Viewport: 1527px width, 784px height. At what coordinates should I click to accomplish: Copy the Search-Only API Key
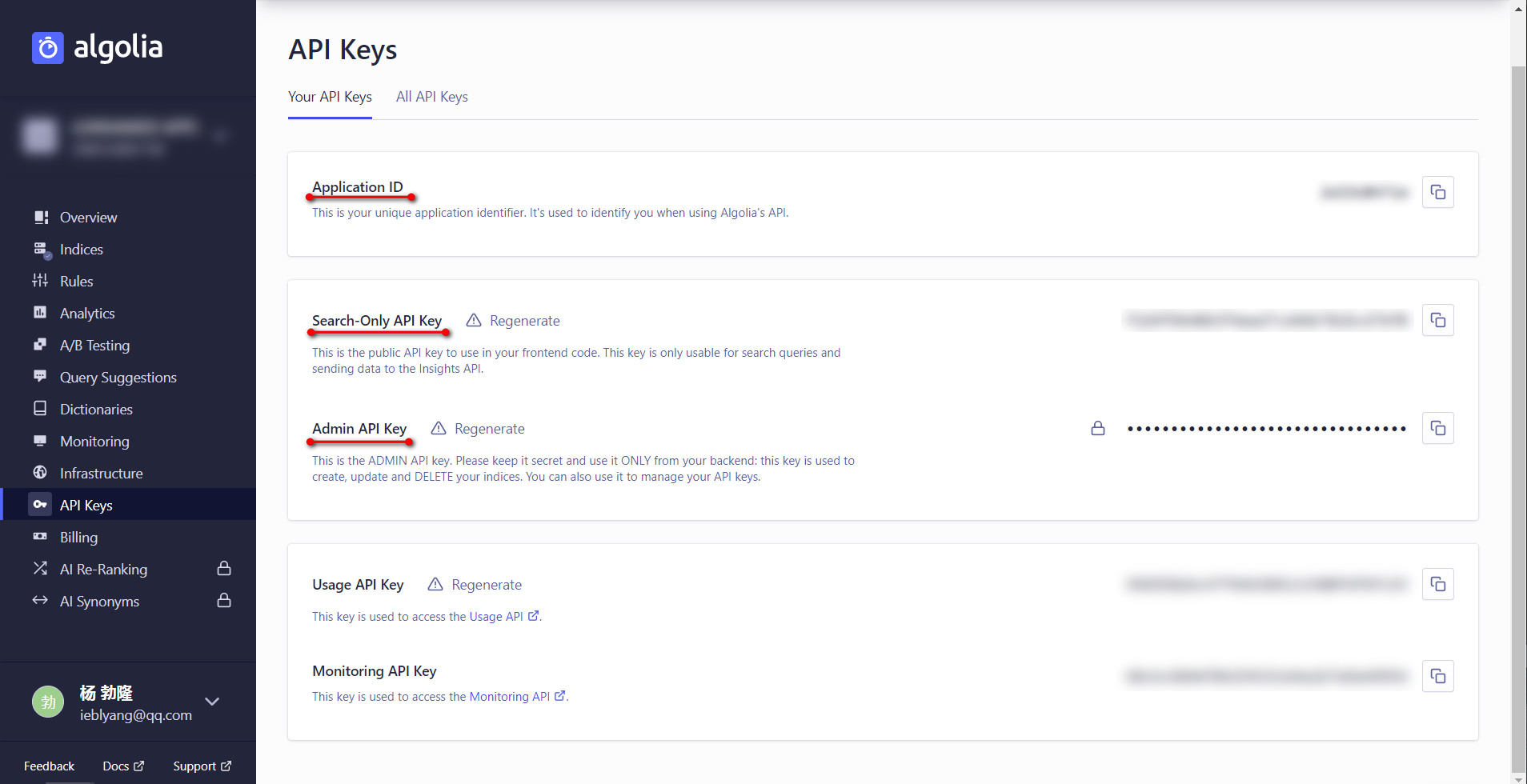pos(1437,320)
